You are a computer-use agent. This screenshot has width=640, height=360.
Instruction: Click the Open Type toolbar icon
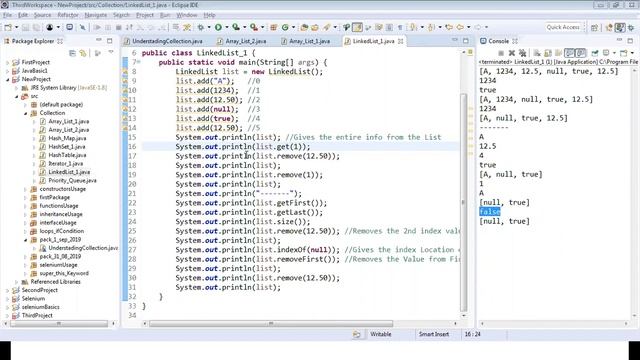304,27
